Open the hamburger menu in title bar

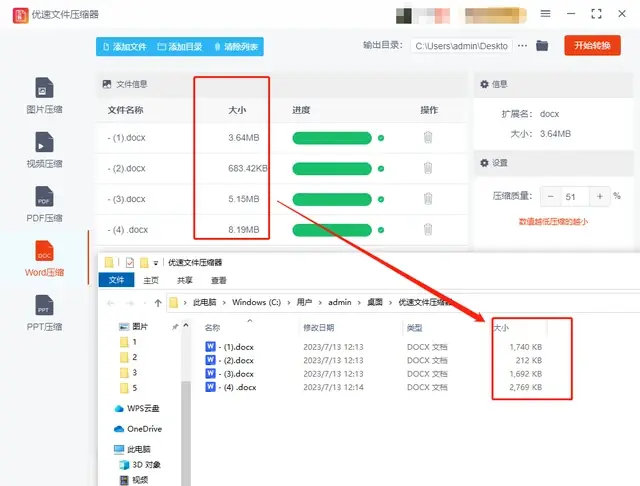tap(545, 14)
